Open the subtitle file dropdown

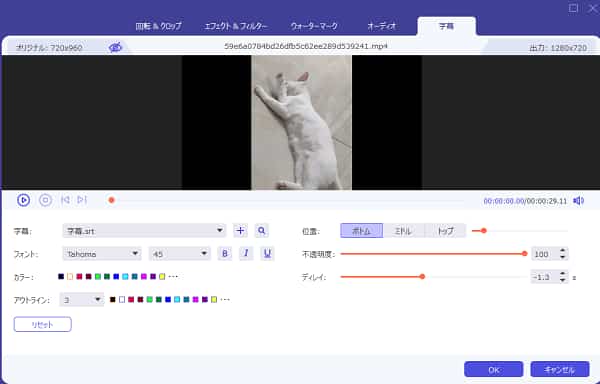[144, 231]
